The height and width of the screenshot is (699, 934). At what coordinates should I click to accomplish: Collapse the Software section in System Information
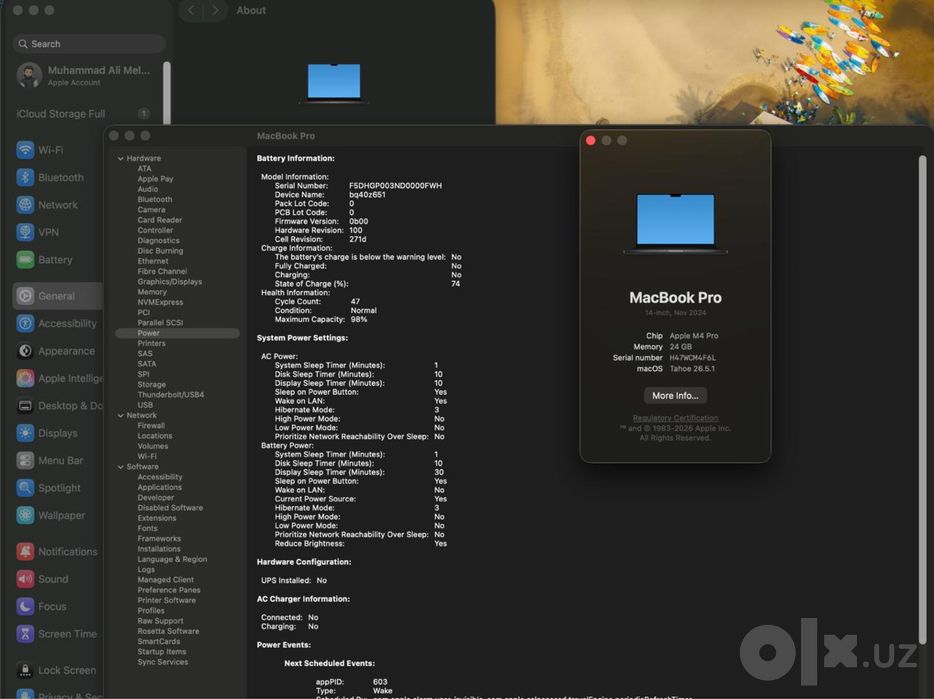pos(120,467)
